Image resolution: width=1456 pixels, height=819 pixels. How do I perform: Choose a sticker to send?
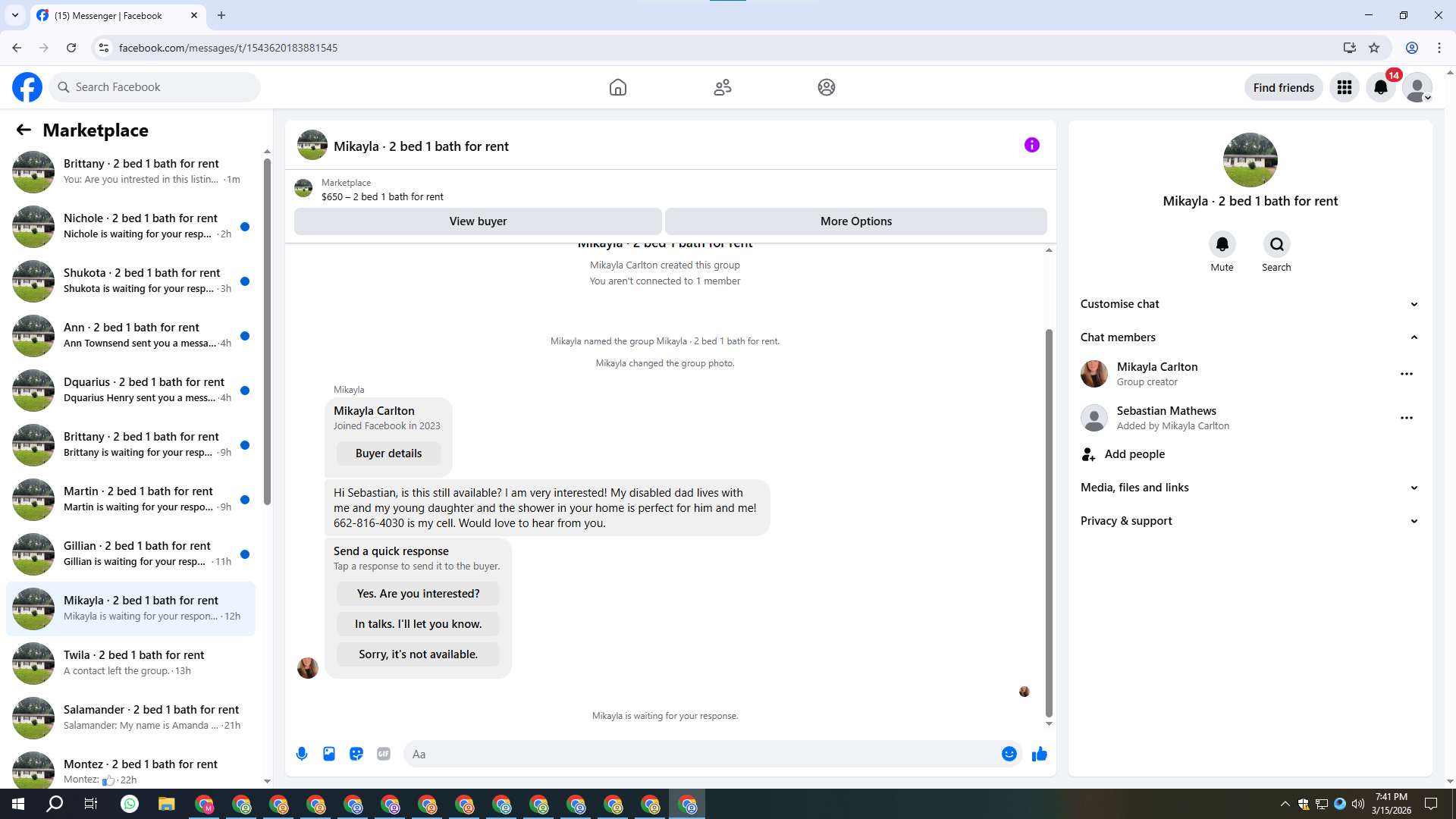(356, 754)
